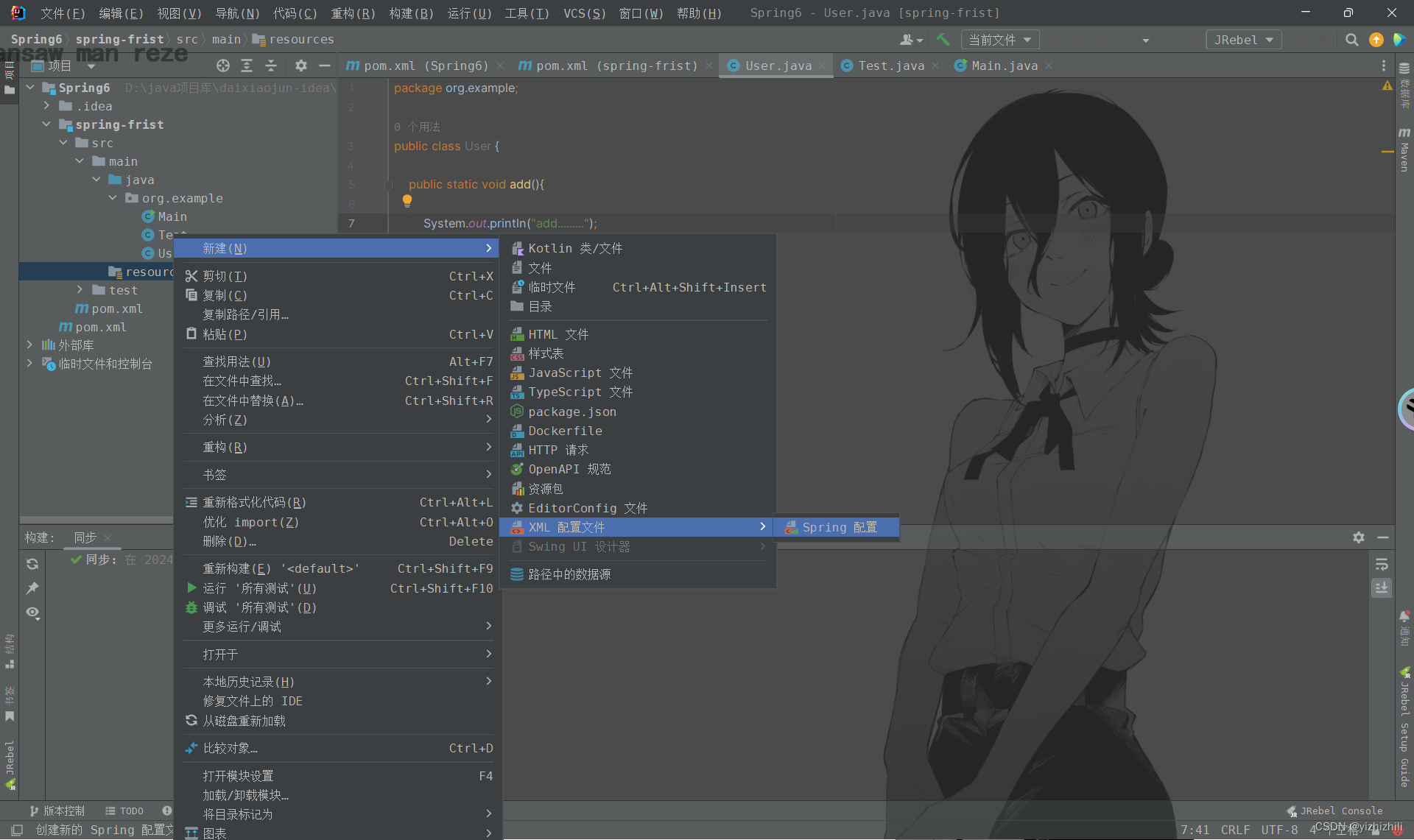Expand the 外部库 tree node
This screenshot has width=1414, height=840.
(29, 345)
